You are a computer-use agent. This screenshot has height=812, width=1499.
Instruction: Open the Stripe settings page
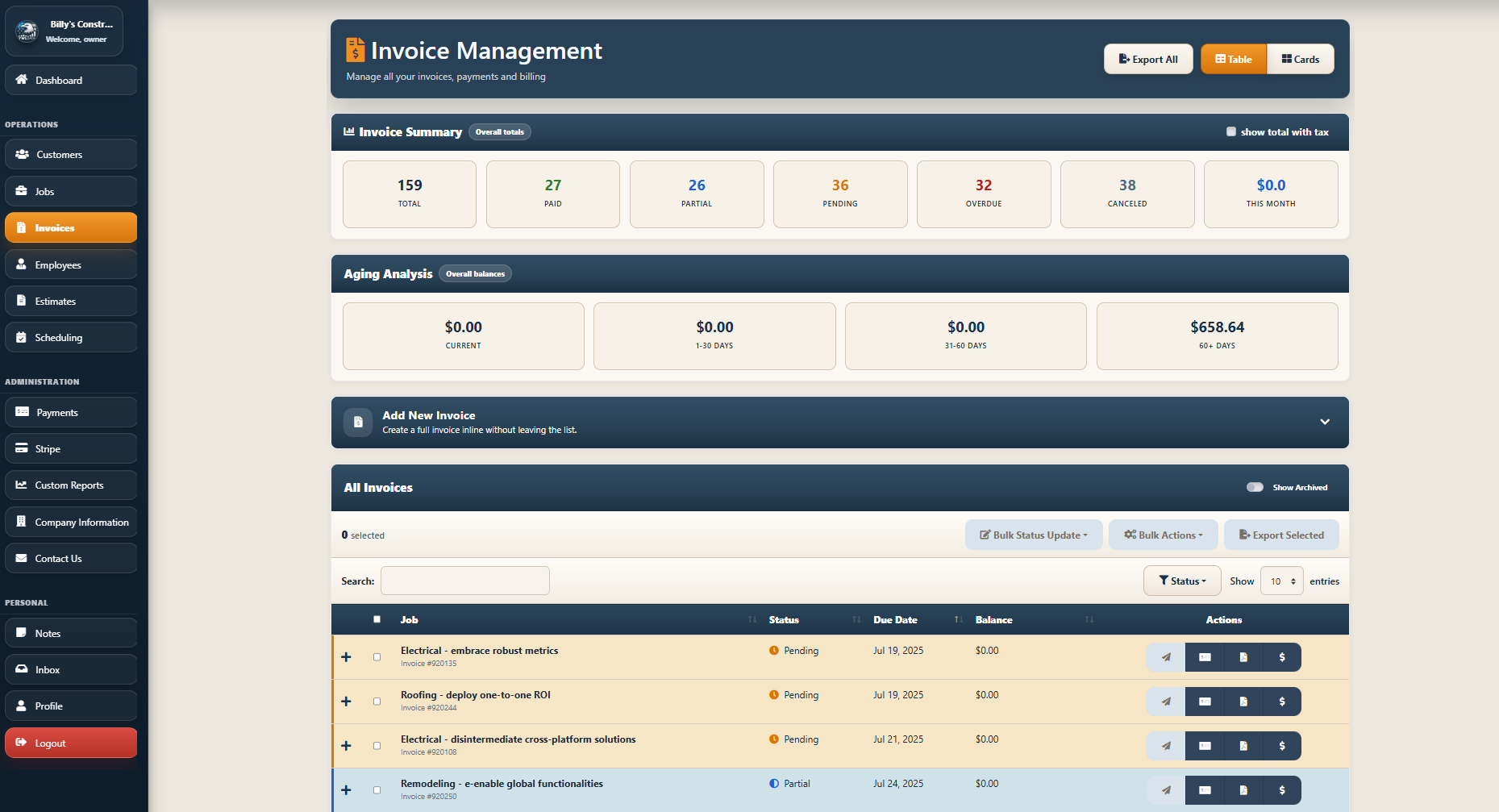pyautogui.click(x=70, y=448)
